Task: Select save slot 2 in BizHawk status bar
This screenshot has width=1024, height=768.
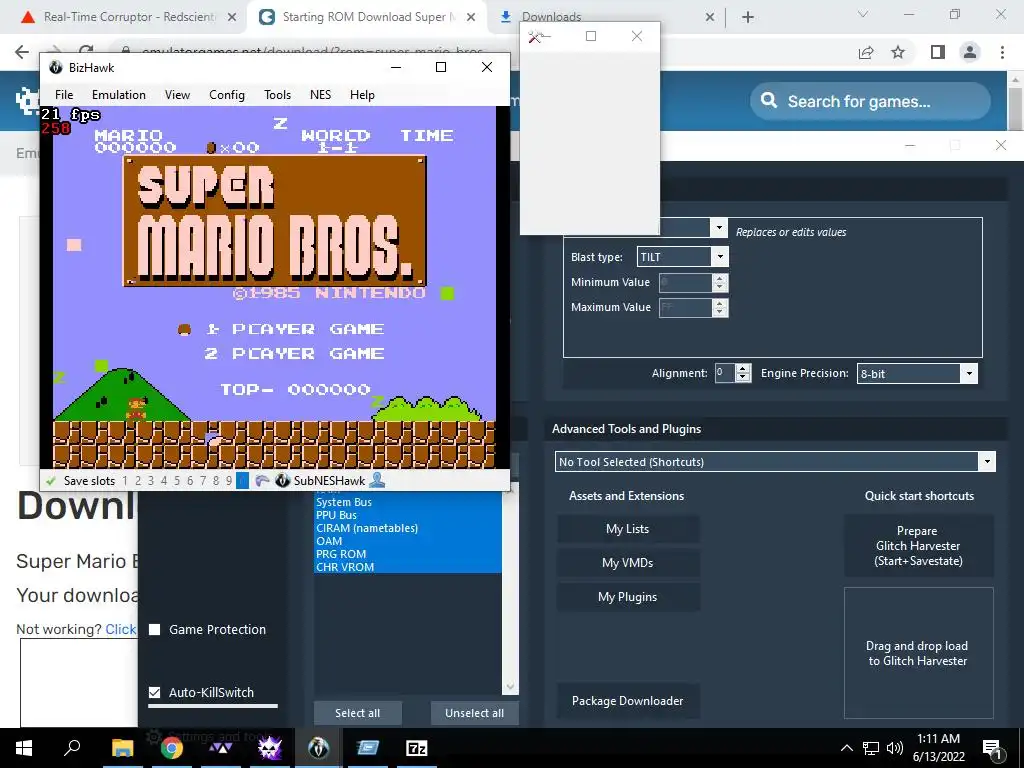Action: [138, 481]
